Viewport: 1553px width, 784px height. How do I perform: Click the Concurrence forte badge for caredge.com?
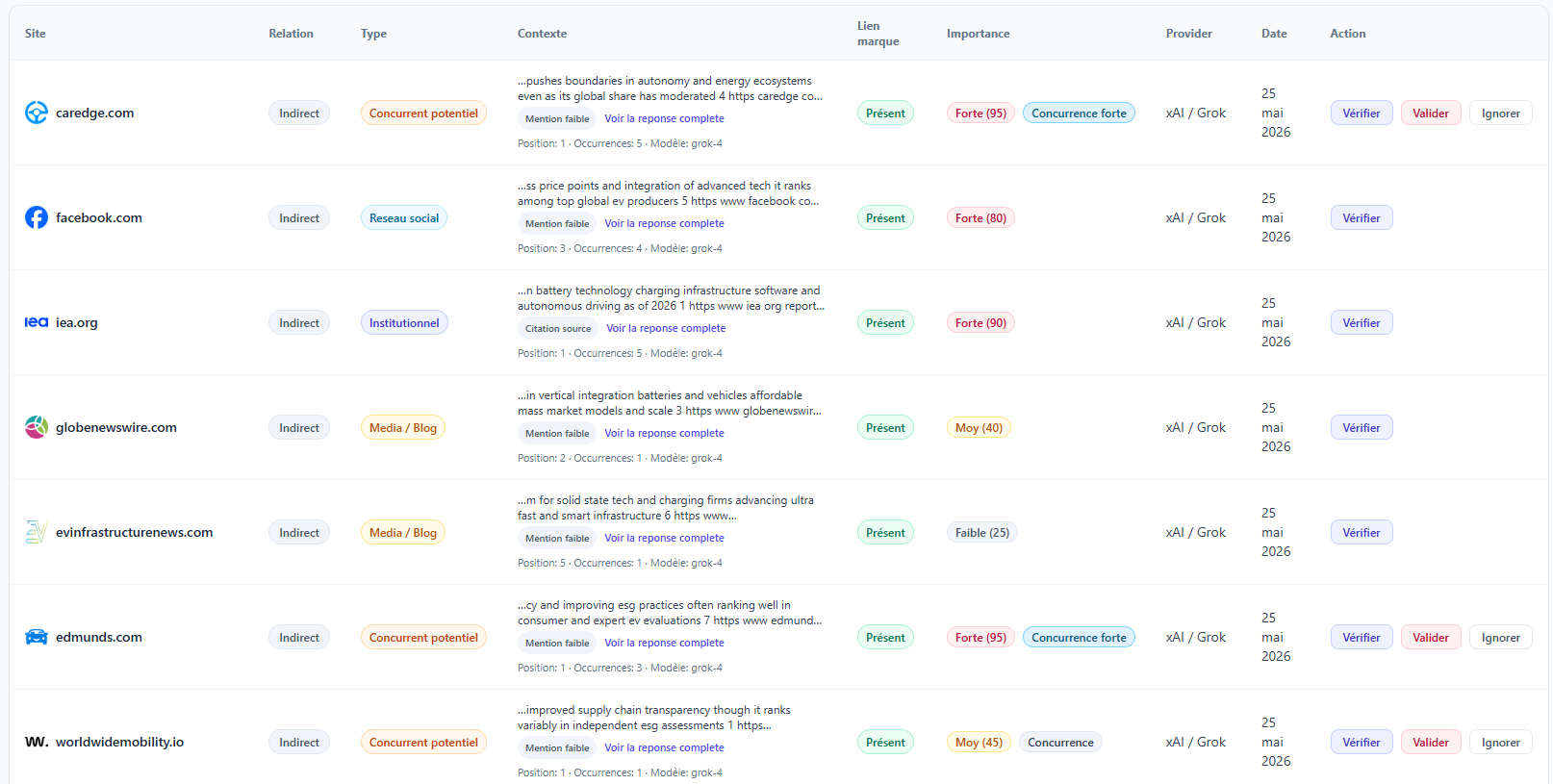pos(1079,113)
